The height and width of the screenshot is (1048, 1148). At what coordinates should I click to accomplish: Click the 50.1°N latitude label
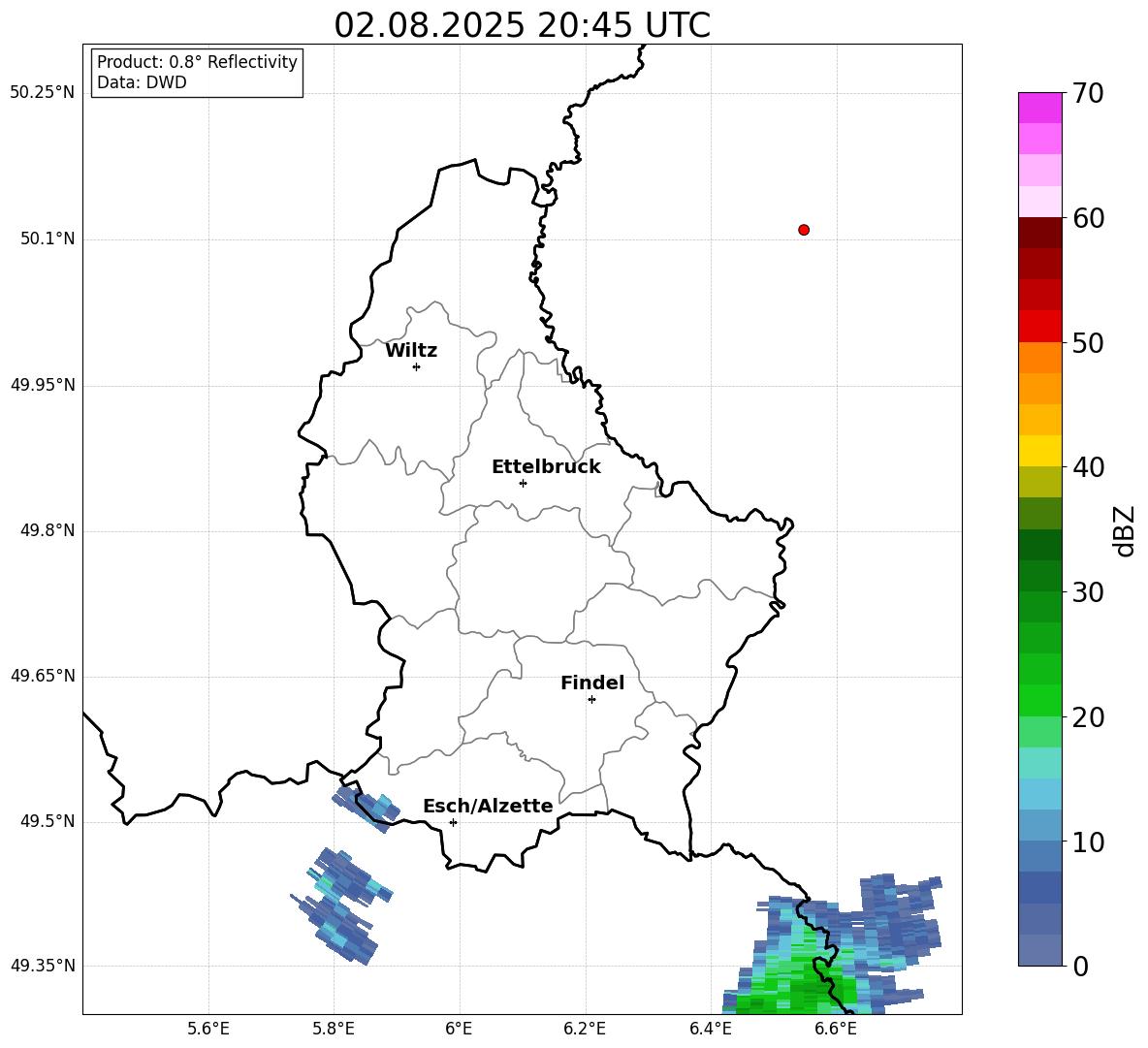pyautogui.click(x=47, y=239)
